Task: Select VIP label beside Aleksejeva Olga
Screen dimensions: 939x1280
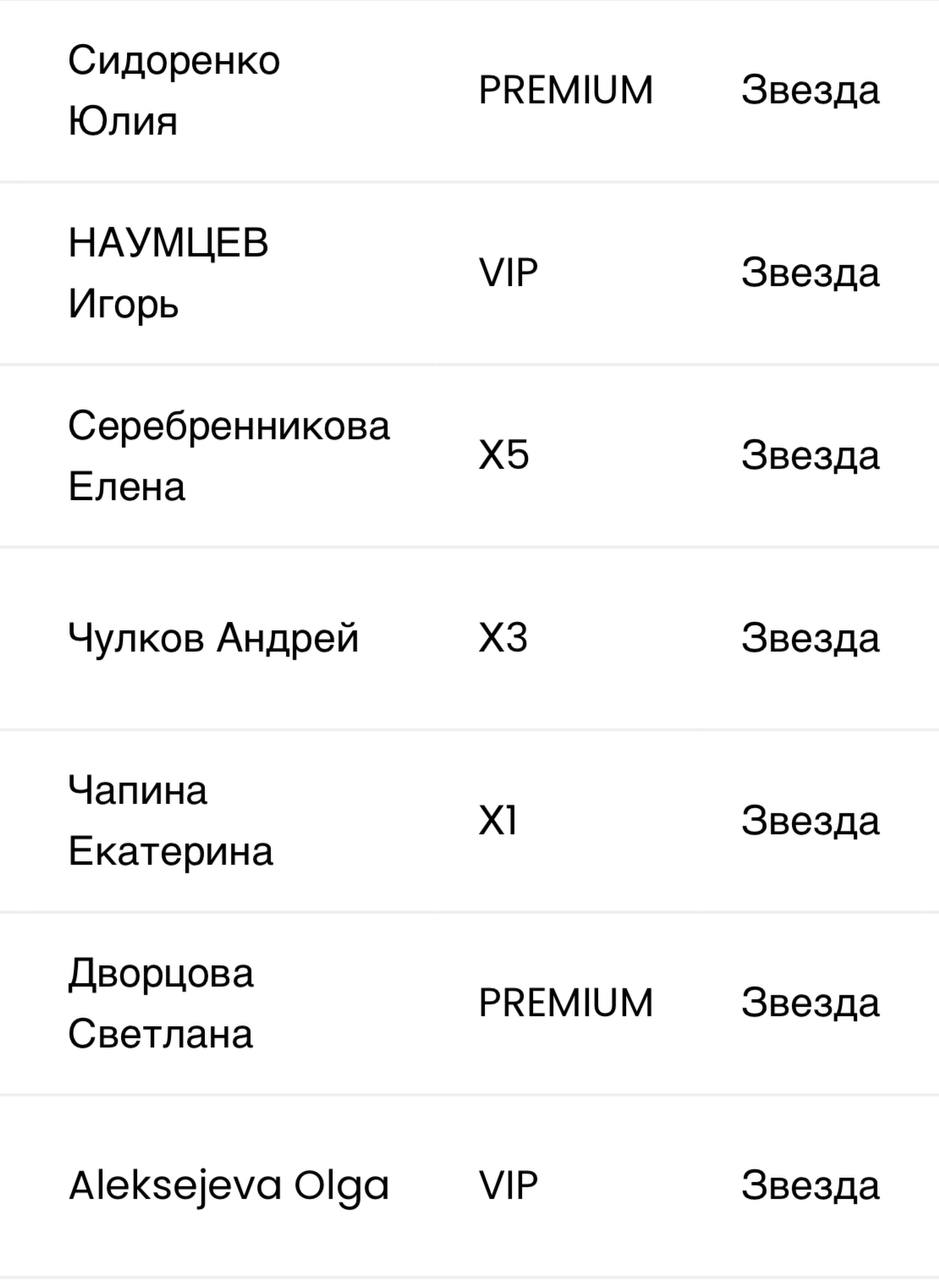Action: point(508,1185)
